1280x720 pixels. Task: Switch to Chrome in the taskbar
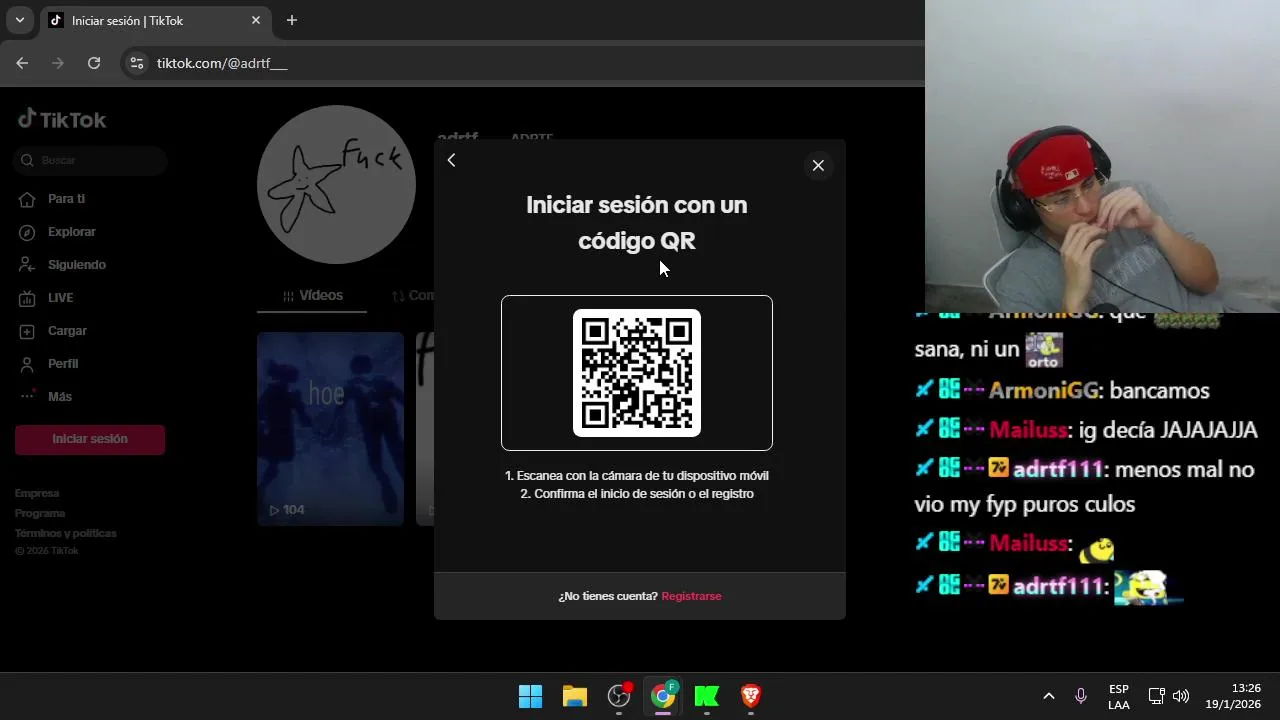coord(663,696)
